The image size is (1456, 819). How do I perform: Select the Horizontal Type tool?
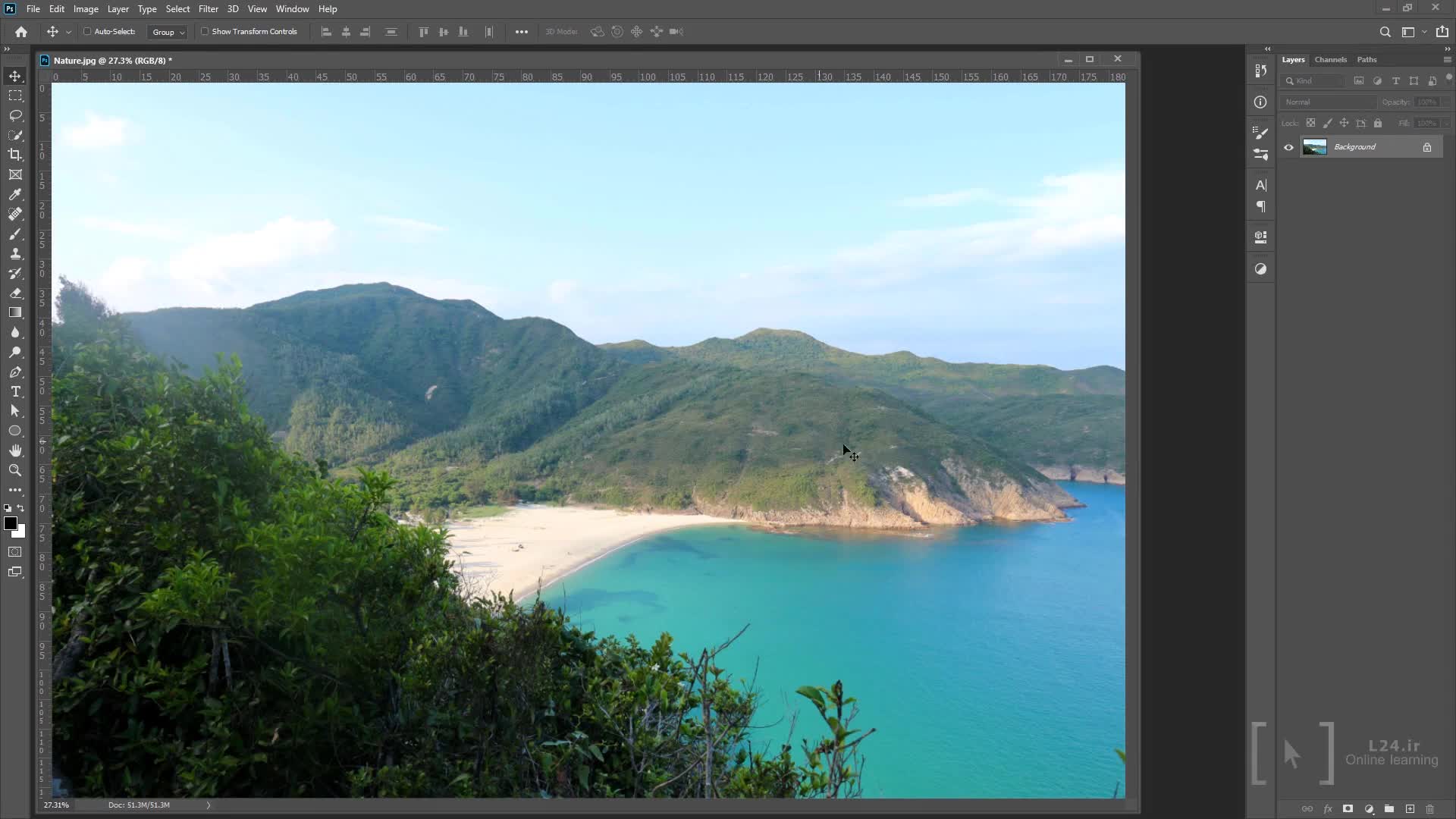coord(15,392)
